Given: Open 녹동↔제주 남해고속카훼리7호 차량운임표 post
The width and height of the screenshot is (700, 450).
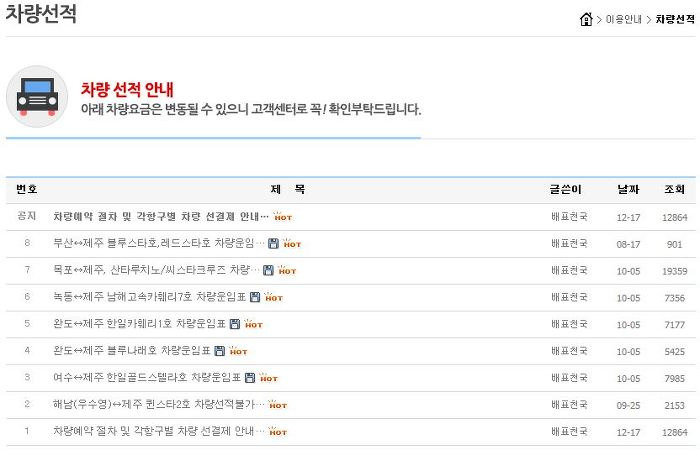Looking at the screenshot, I should (150, 297).
